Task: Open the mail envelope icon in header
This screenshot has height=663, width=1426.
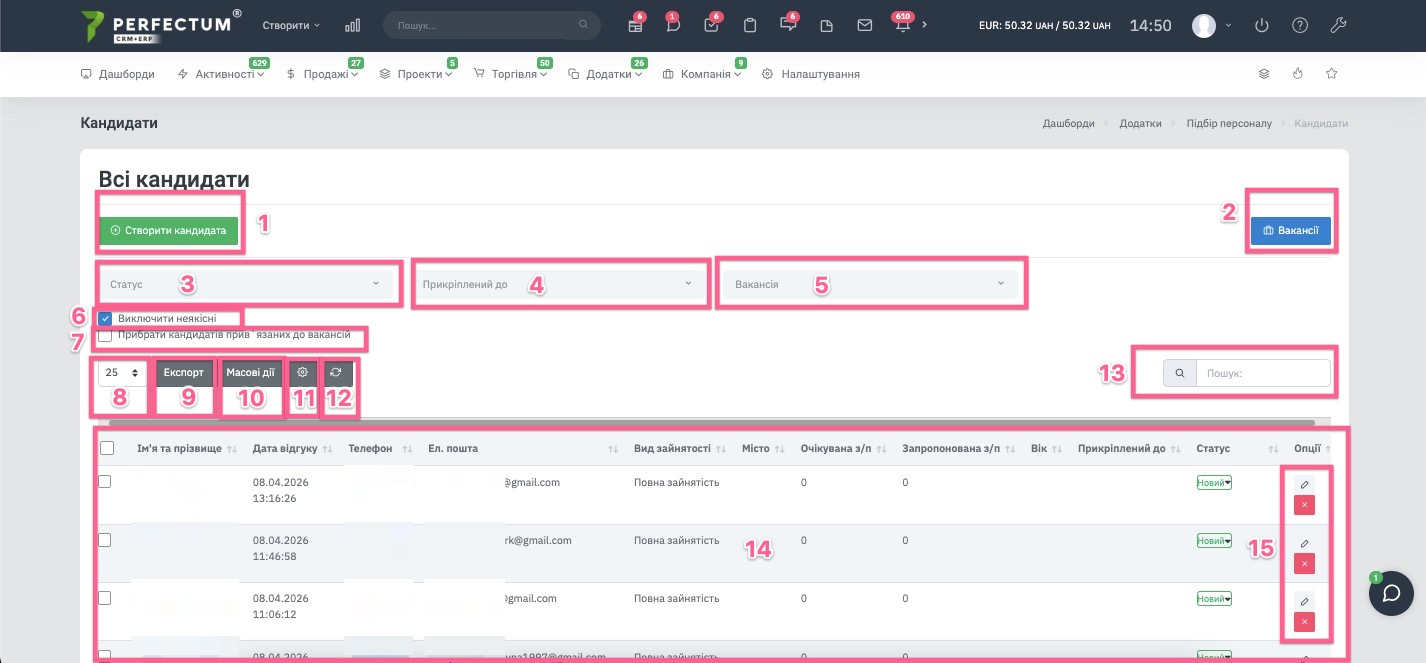Action: (865, 26)
